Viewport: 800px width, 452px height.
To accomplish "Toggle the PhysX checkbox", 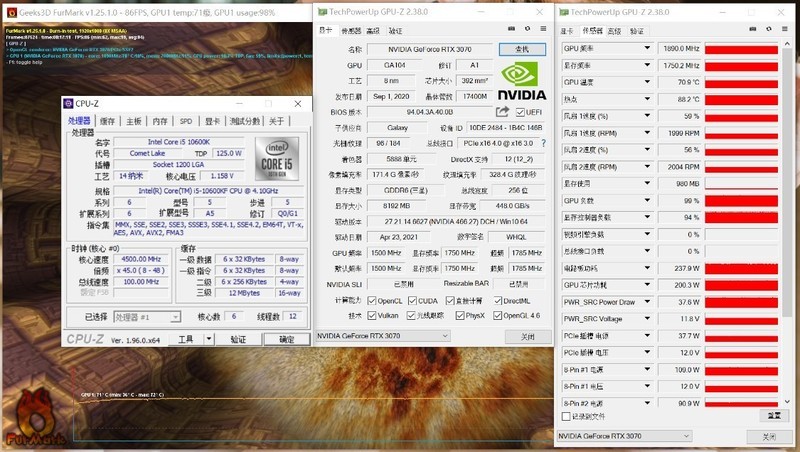I will [460, 316].
